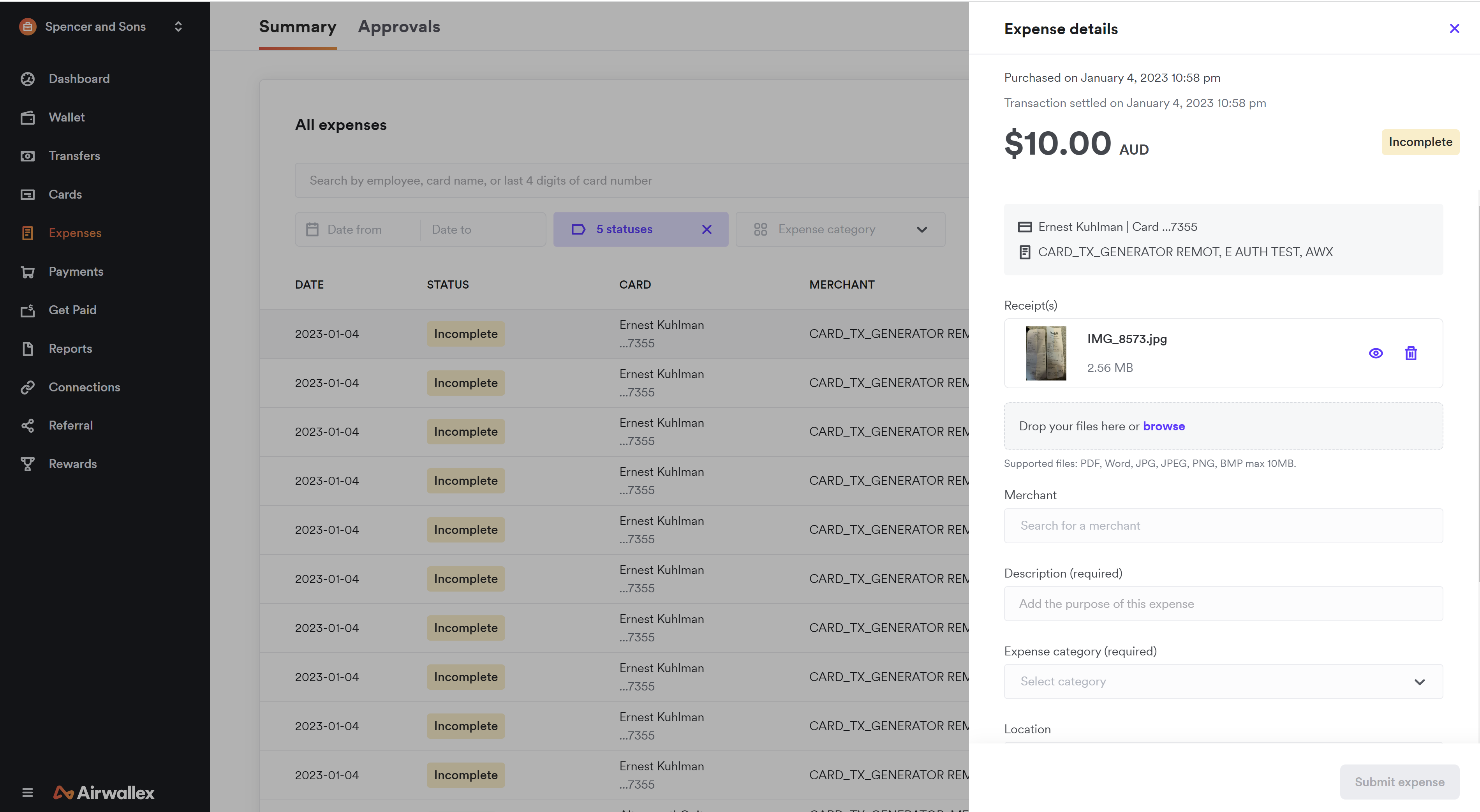Open the Wallet icon in sidebar

[28, 117]
